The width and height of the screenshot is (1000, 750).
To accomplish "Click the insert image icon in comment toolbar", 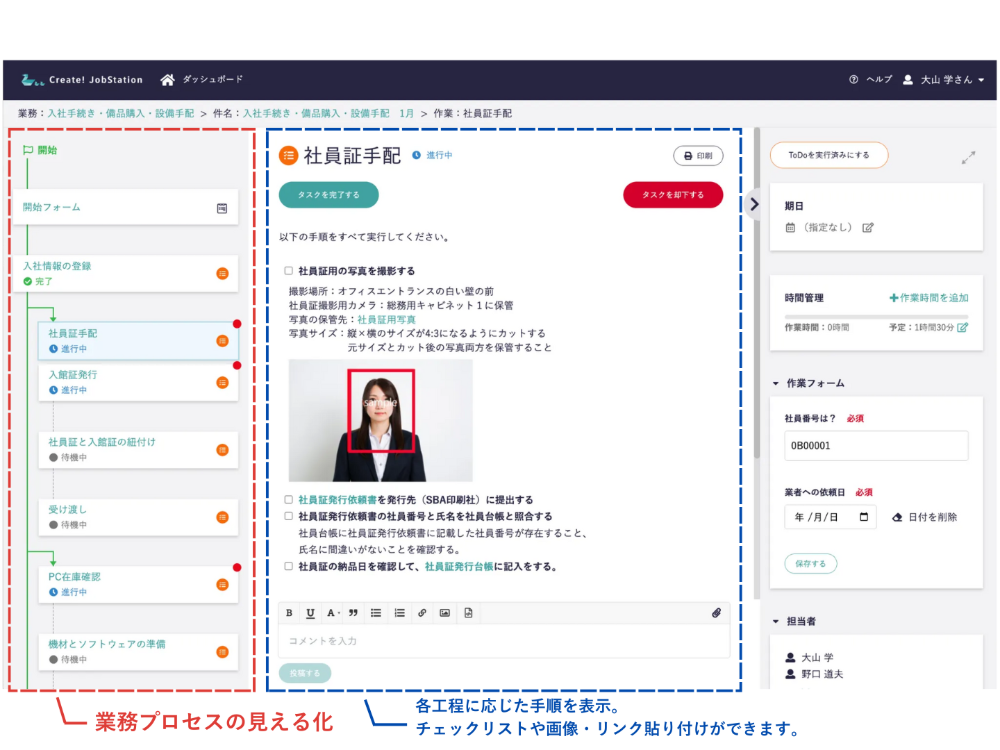I will 445,613.
